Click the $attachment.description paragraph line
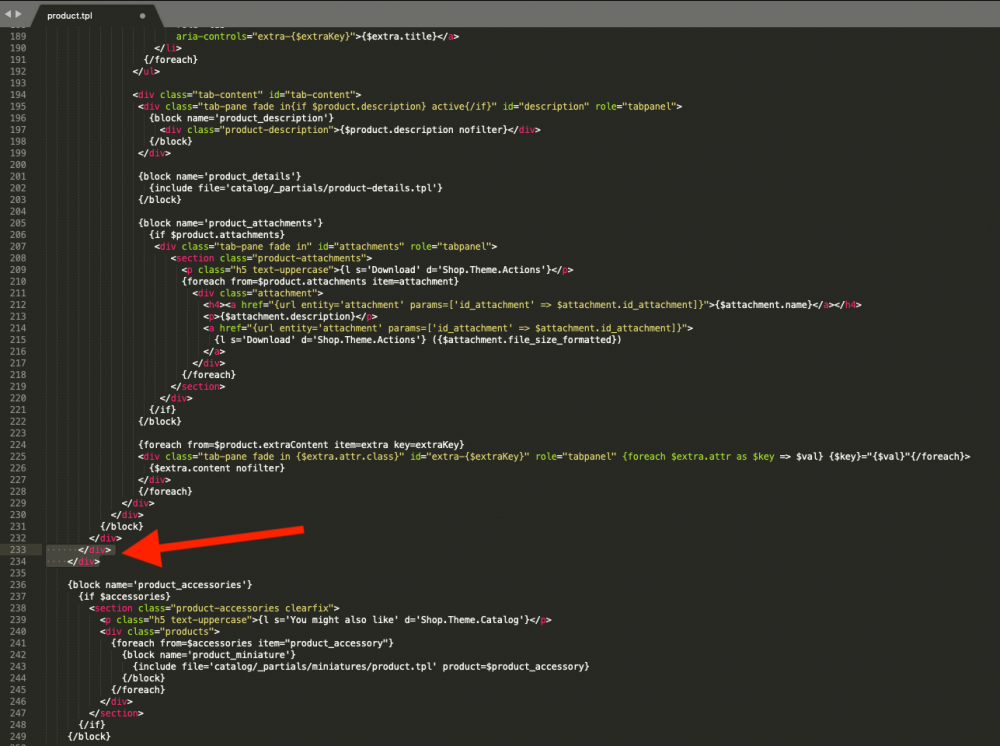The image size is (1000, 746). point(290,316)
